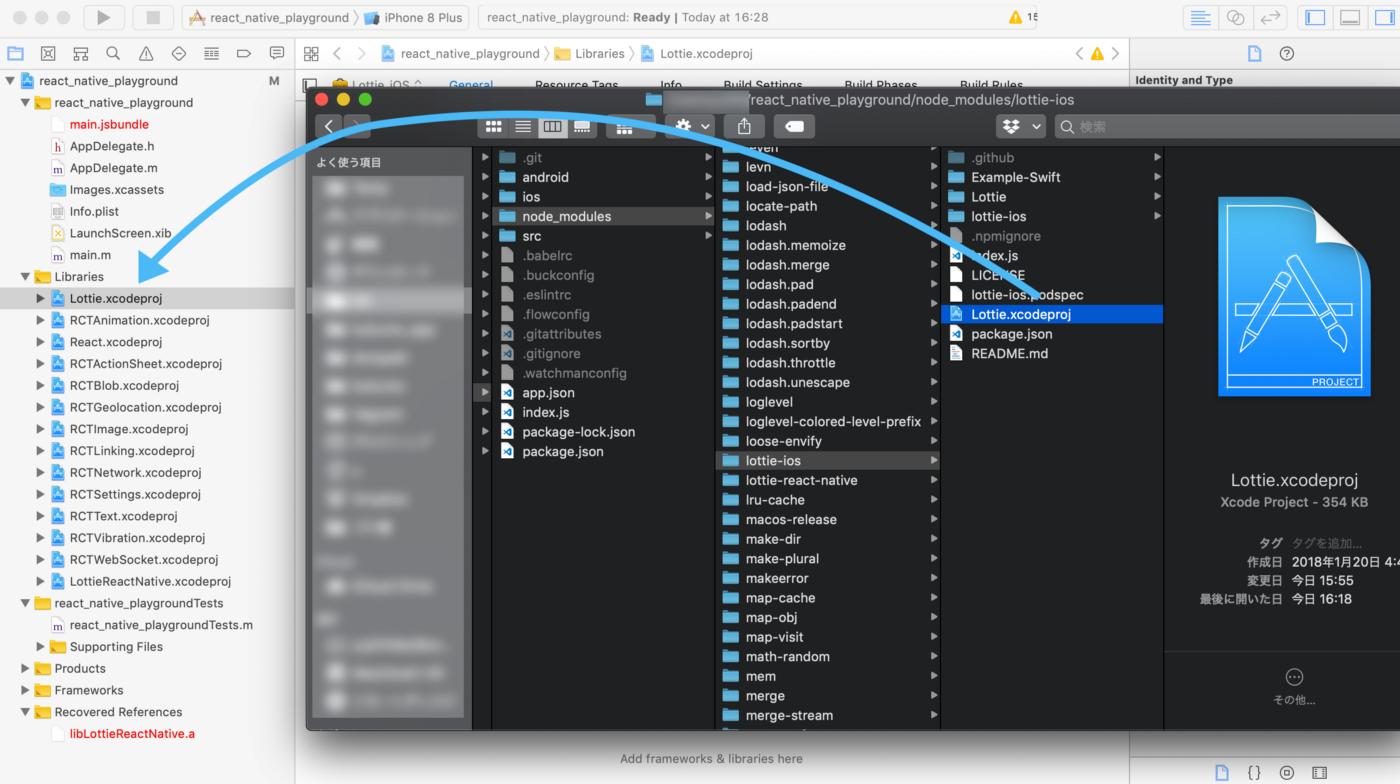Go back in Xcode editor history
Image resolution: width=1400 pixels, height=784 pixels.
pos(337,54)
